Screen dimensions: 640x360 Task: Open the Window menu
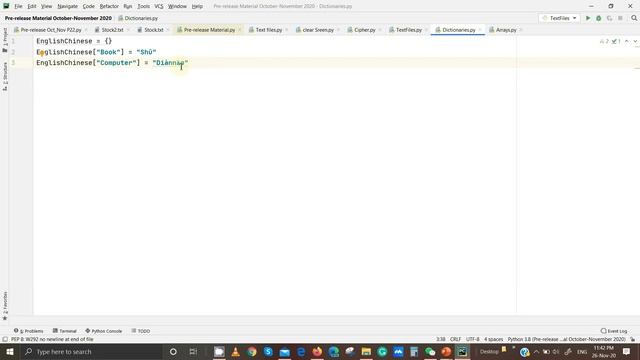pos(177,6)
